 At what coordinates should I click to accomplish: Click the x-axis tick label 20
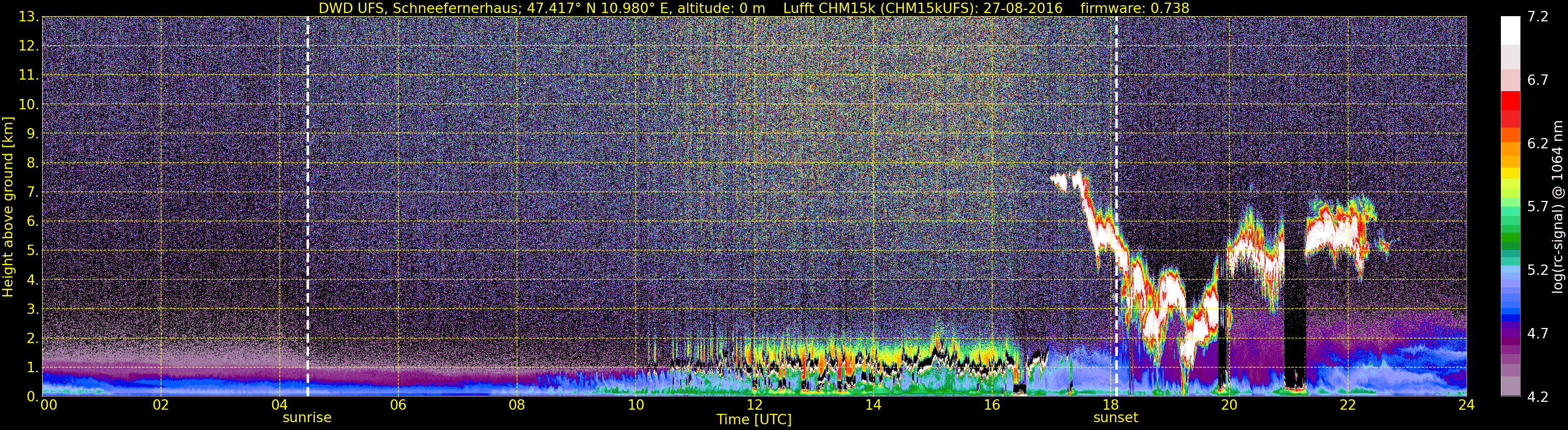tap(1229, 406)
